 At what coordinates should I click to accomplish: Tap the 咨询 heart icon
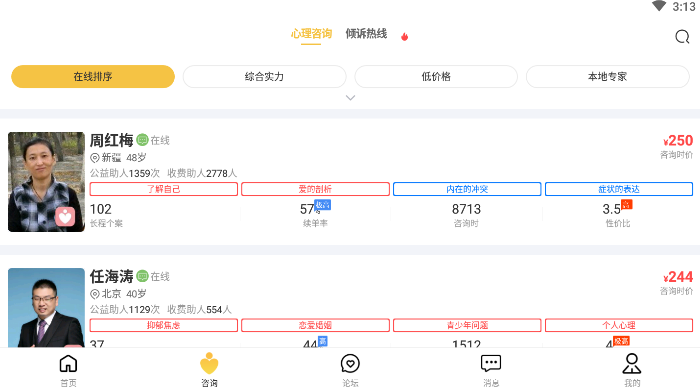[209, 363]
